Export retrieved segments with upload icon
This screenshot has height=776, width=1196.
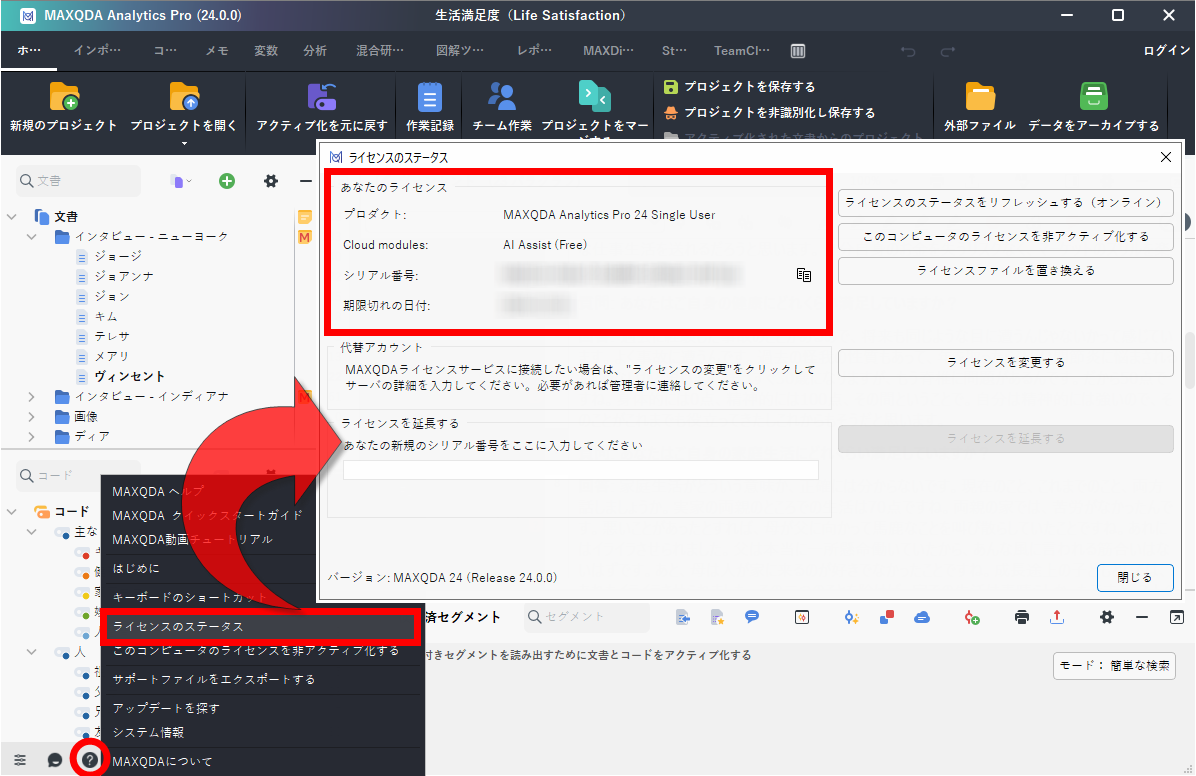(1056, 617)
